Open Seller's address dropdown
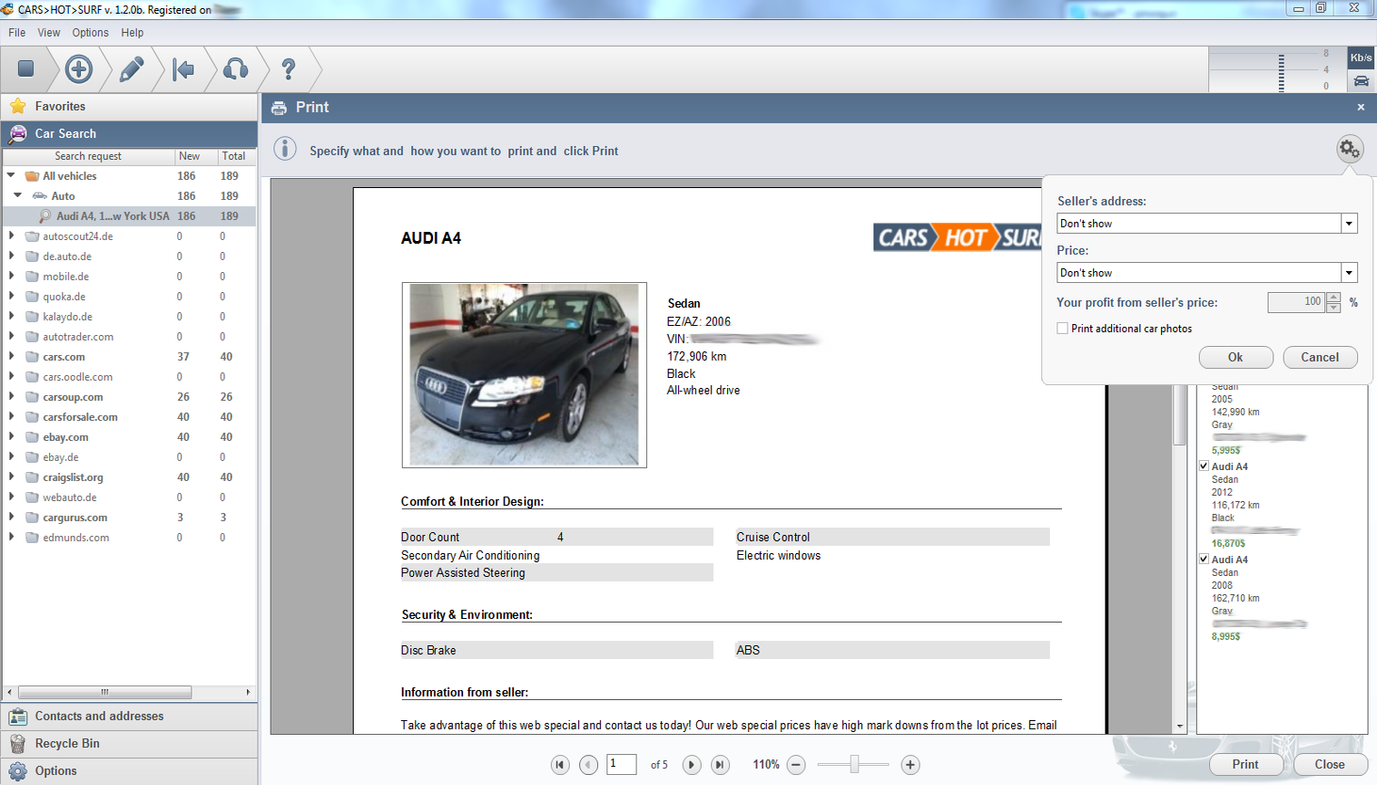This screenshot has height=785, width=1377. click(1349, 224)
